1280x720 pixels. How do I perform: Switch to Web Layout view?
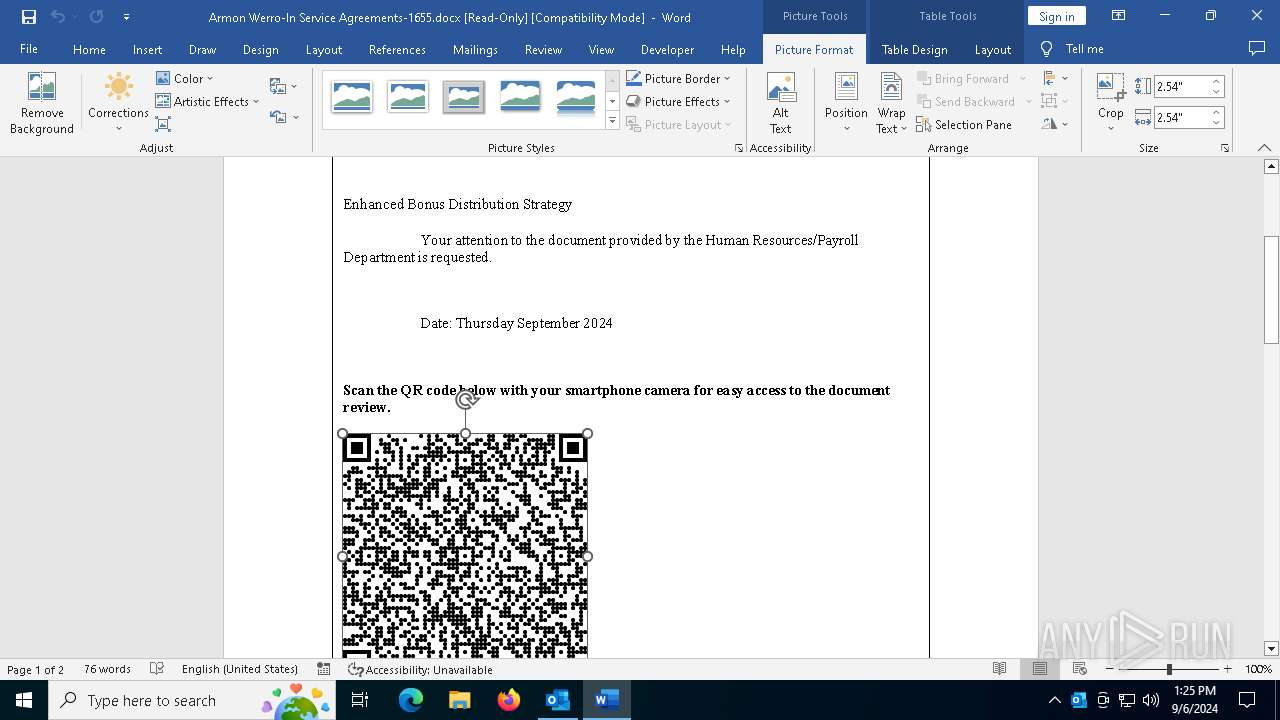1080,669
